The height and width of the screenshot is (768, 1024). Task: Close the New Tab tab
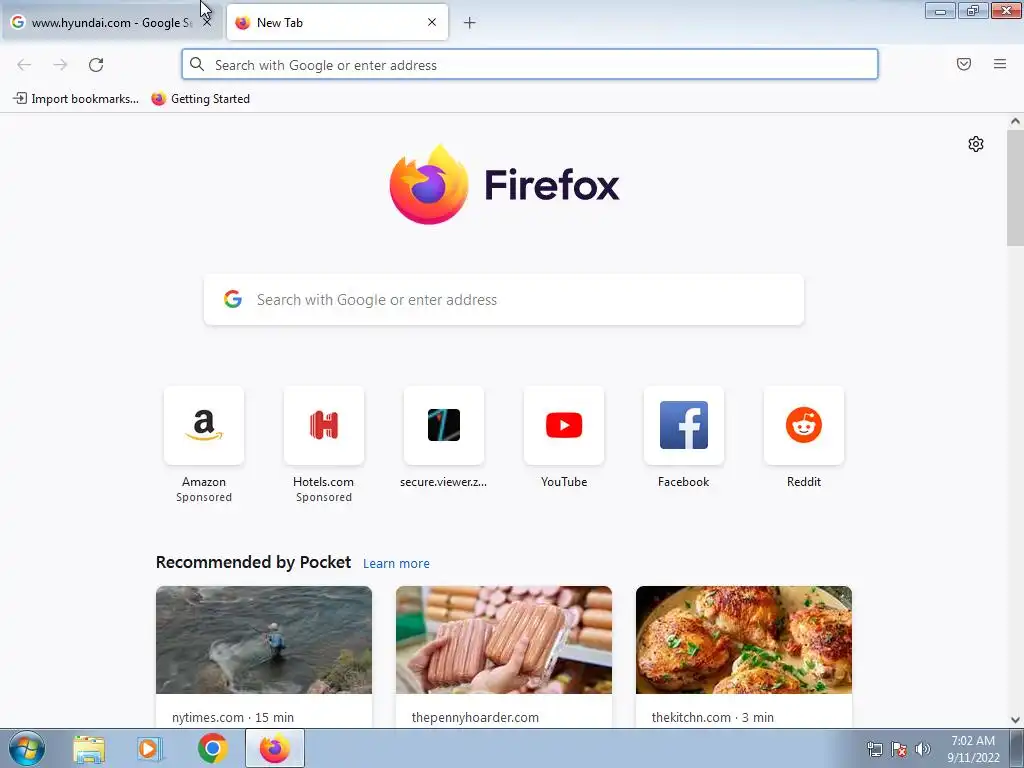(432, 22)
